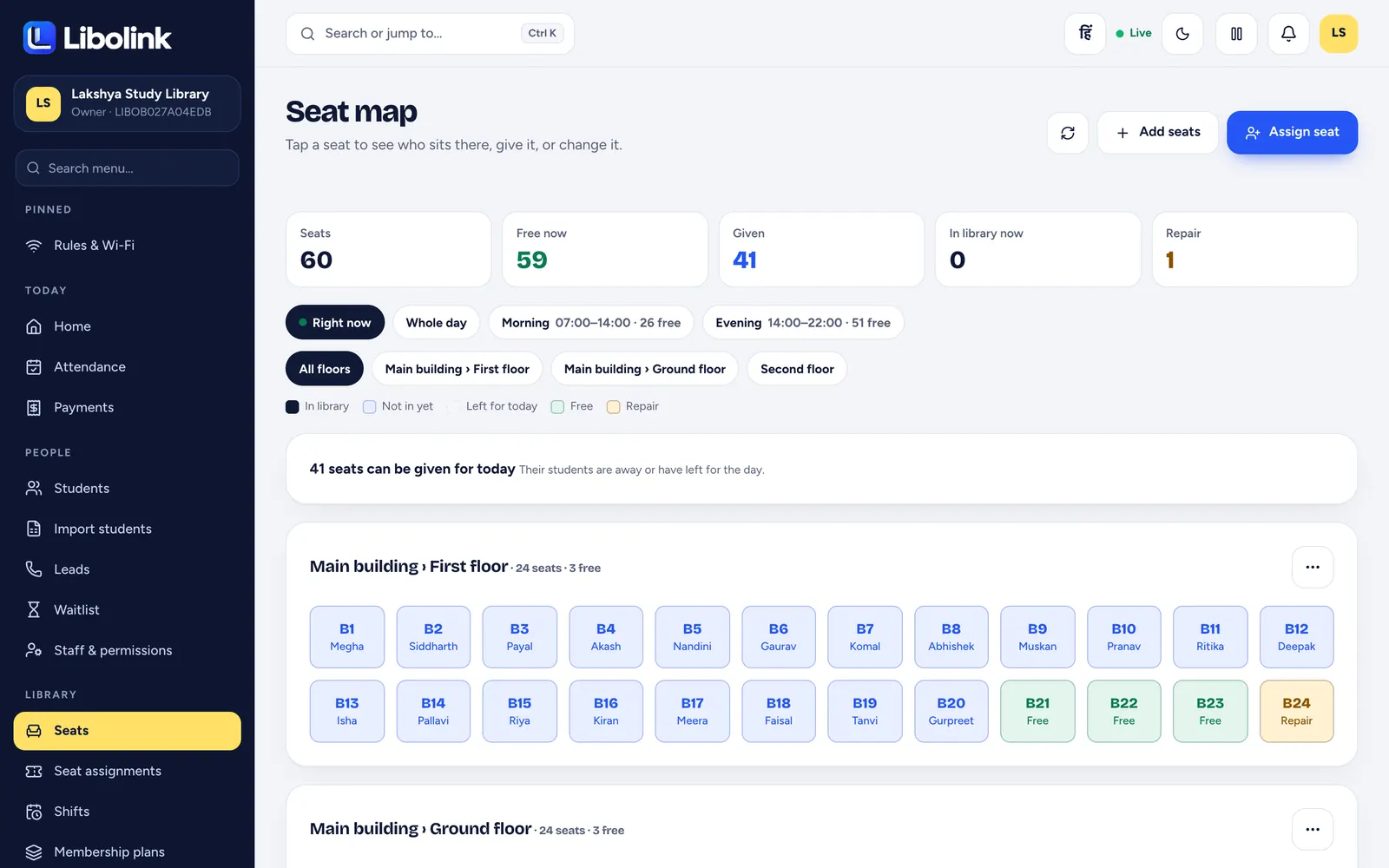1389x868 pixels.
Task: Open Staff & permissions
Action: (127, 651)
